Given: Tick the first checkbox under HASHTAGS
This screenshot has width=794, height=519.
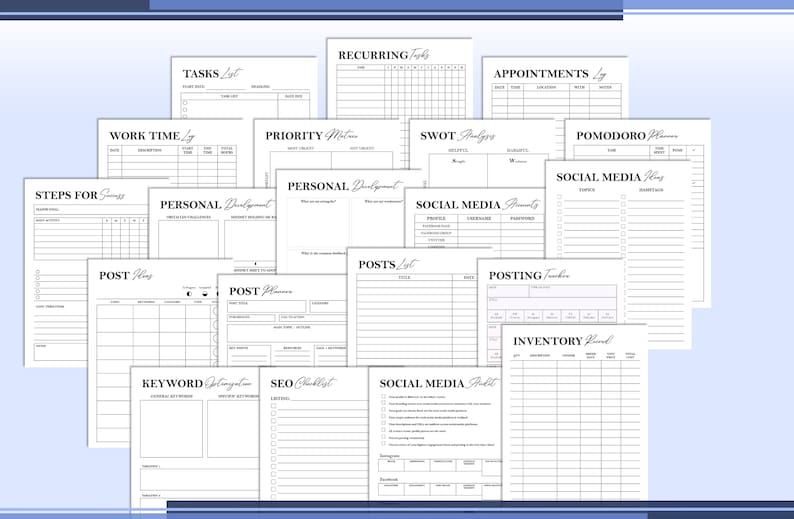Looking at the screenshot, I should (623, 197).
